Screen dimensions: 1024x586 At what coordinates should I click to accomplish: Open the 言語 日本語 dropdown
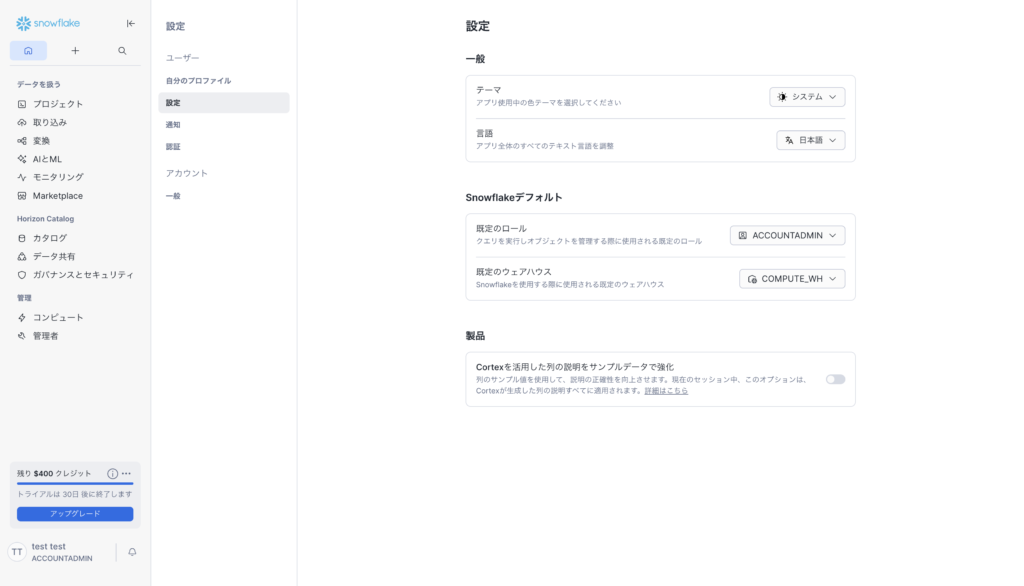[810, 140]
